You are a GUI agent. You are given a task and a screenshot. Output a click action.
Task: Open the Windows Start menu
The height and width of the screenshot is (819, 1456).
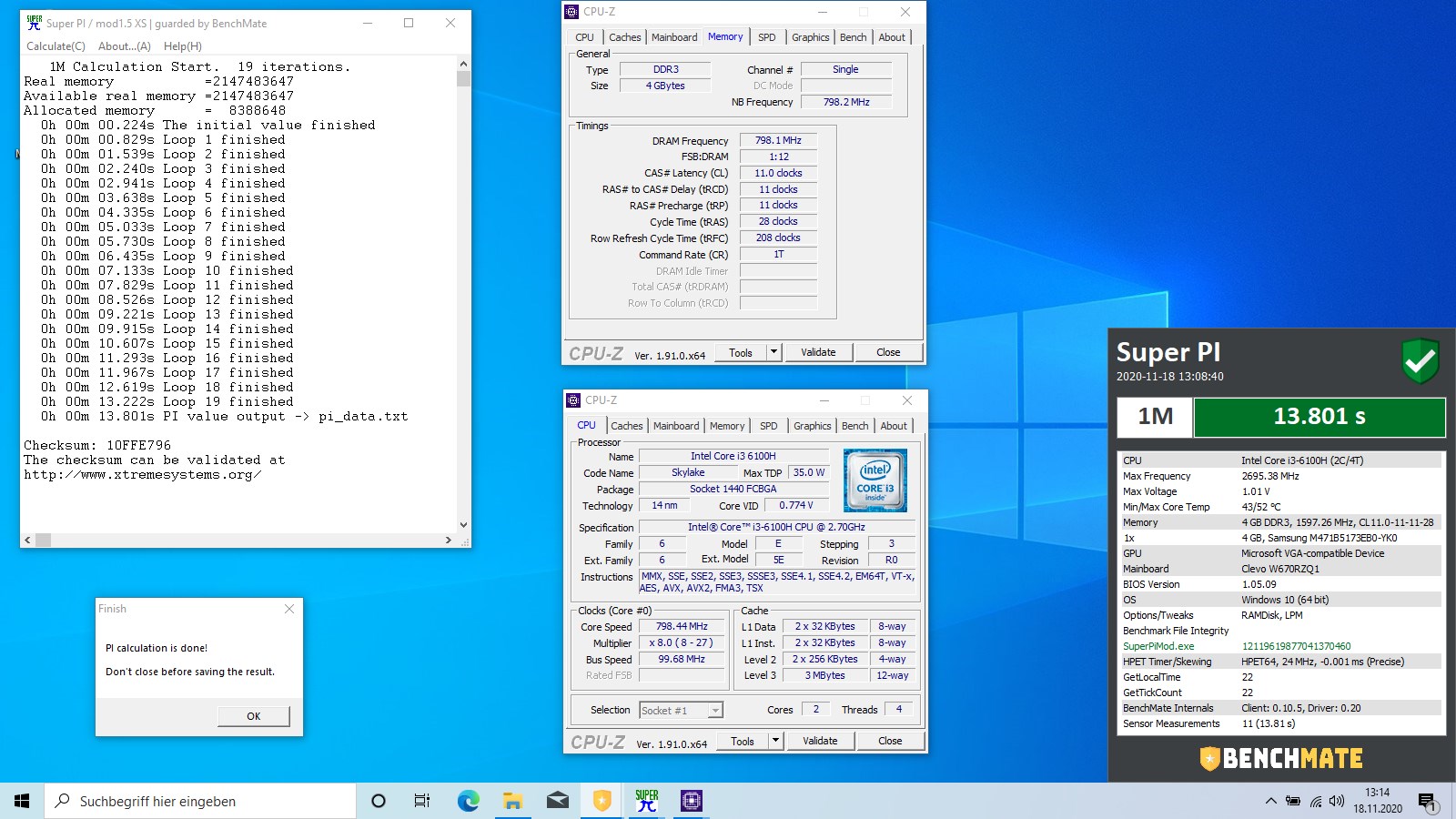tap(22, 801)
